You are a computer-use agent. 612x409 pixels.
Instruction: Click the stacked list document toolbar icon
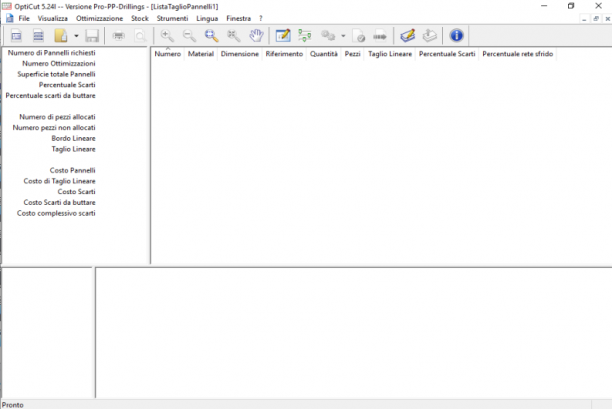click(38, 36)
